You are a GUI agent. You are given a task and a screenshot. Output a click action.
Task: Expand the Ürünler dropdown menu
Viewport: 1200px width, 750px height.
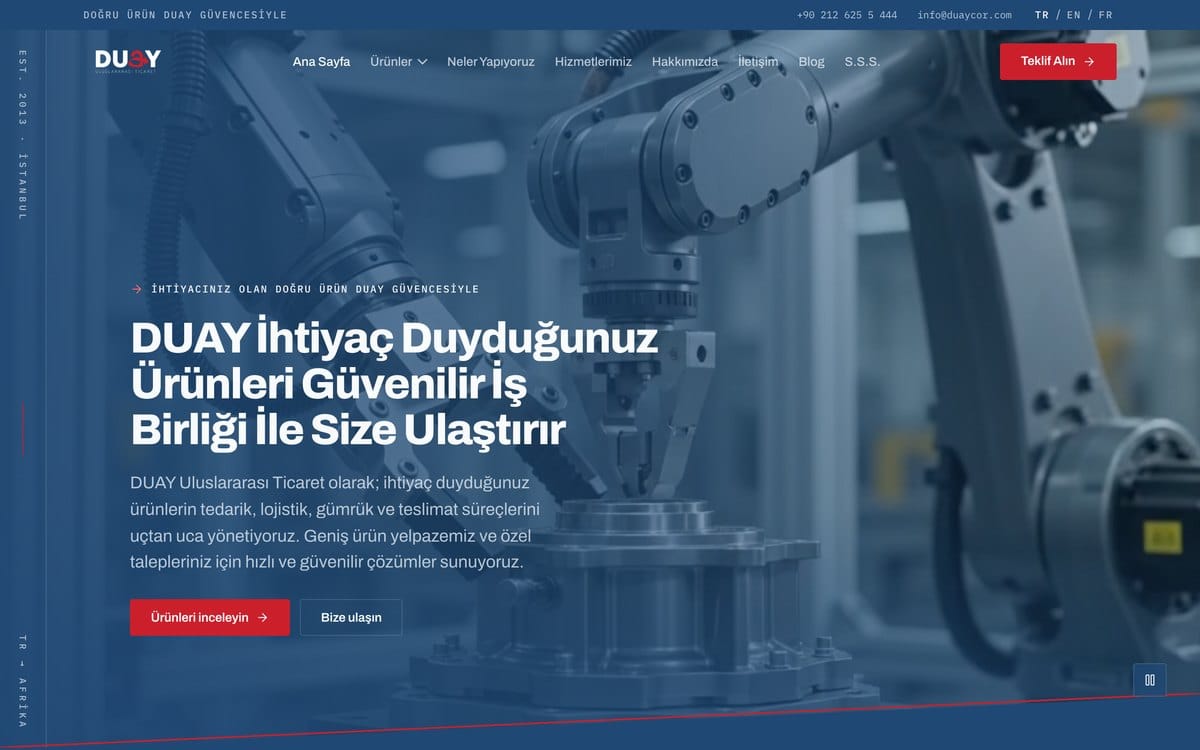tap(398, 62)
